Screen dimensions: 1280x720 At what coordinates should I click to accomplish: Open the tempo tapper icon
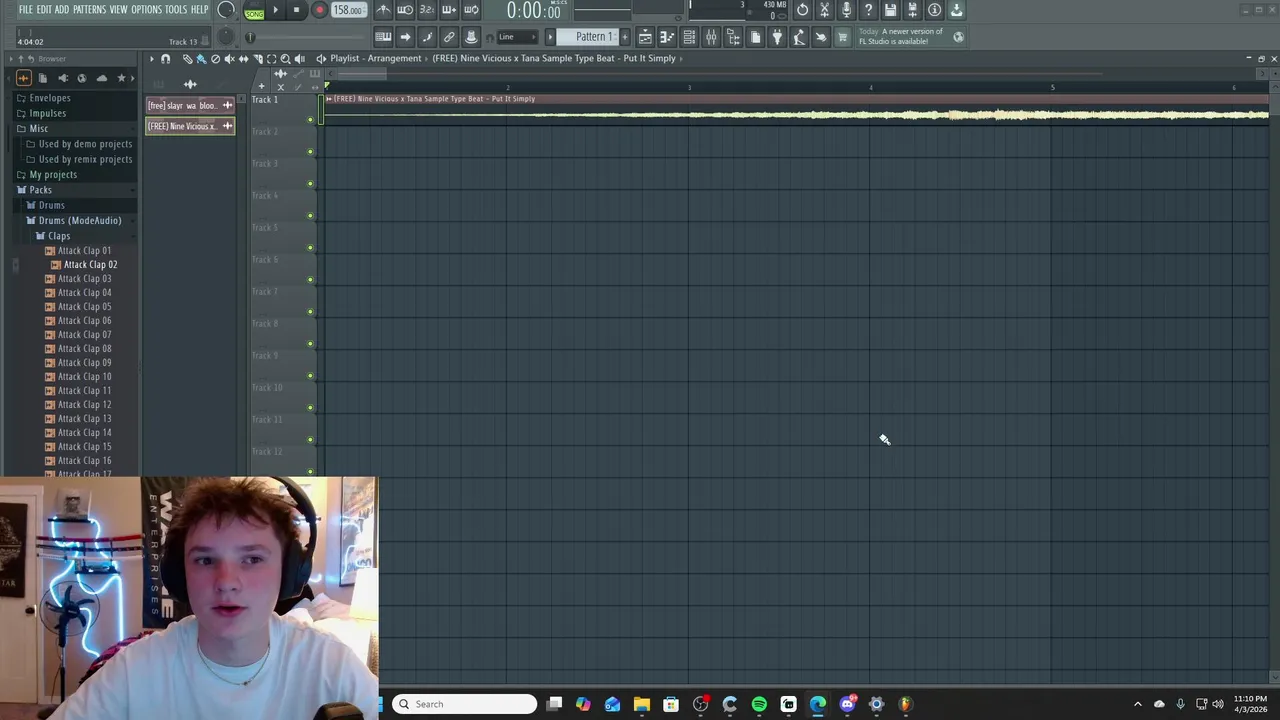799,37
